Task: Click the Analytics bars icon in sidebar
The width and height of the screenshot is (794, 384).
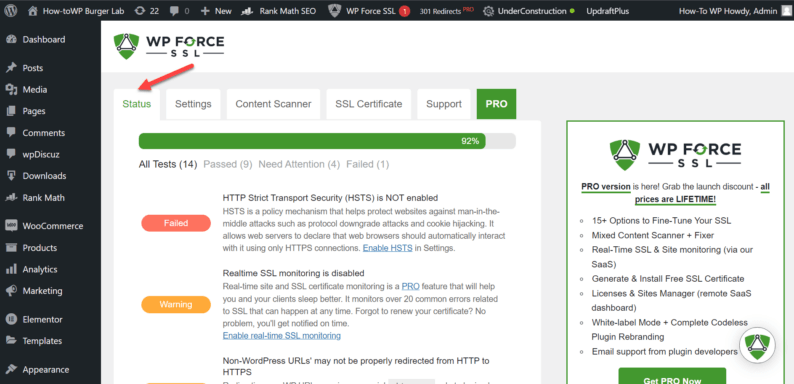Action: [x=12, y=269]
